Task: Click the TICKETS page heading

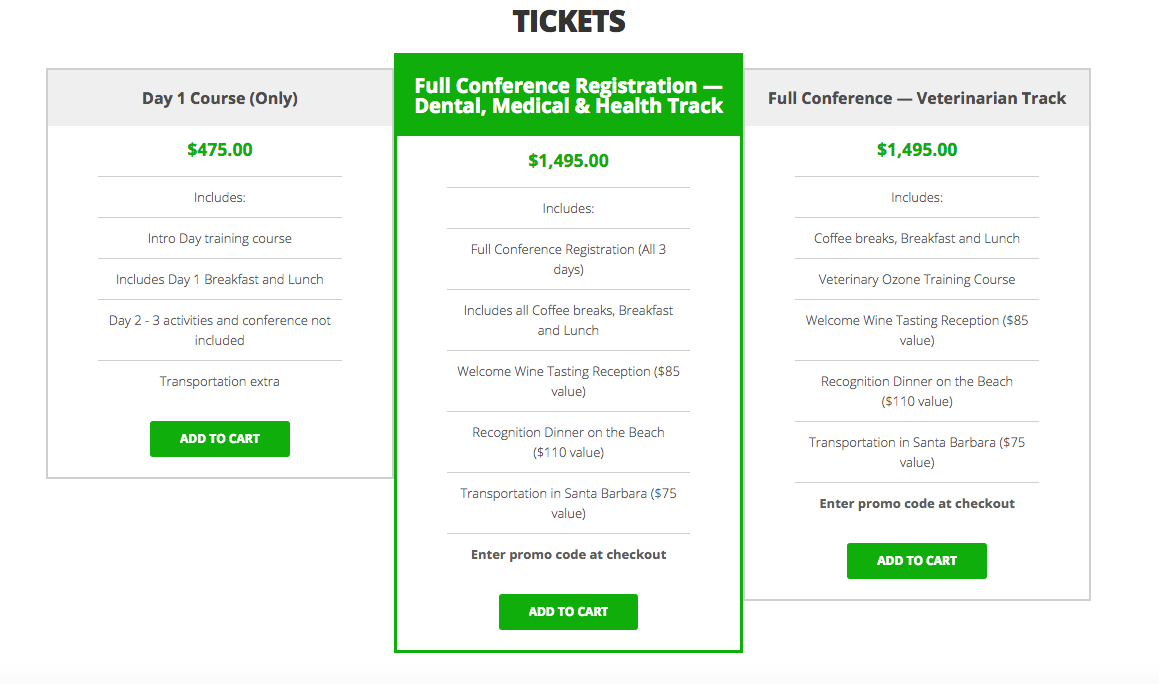Action: (x=568, y=21)
